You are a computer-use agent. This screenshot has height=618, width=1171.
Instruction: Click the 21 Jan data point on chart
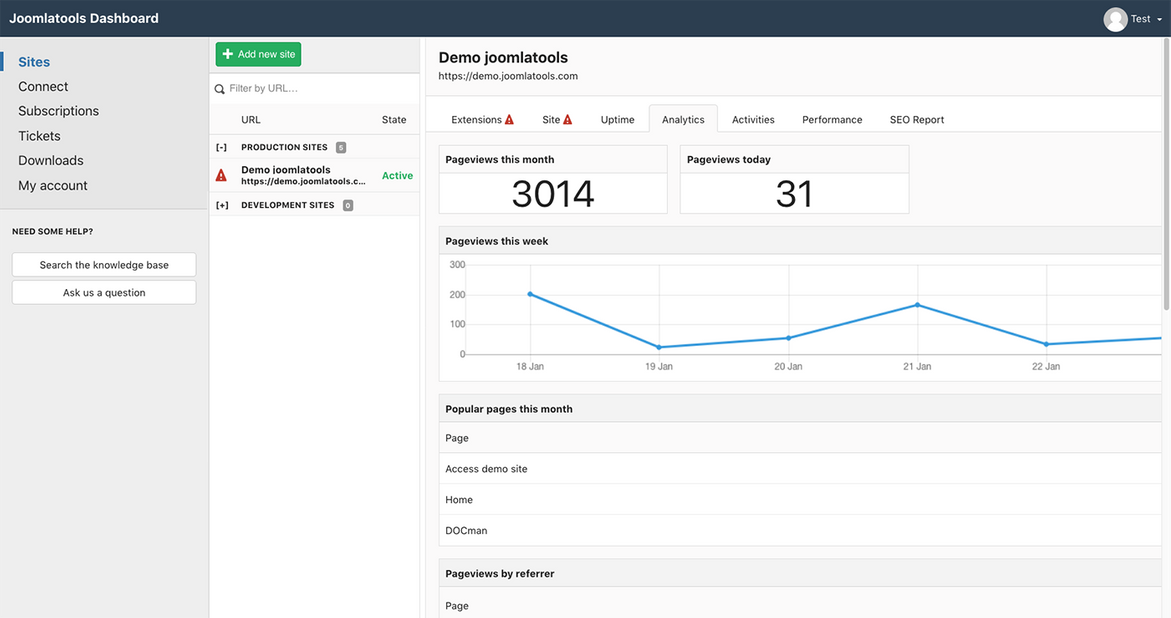[918, 305]
